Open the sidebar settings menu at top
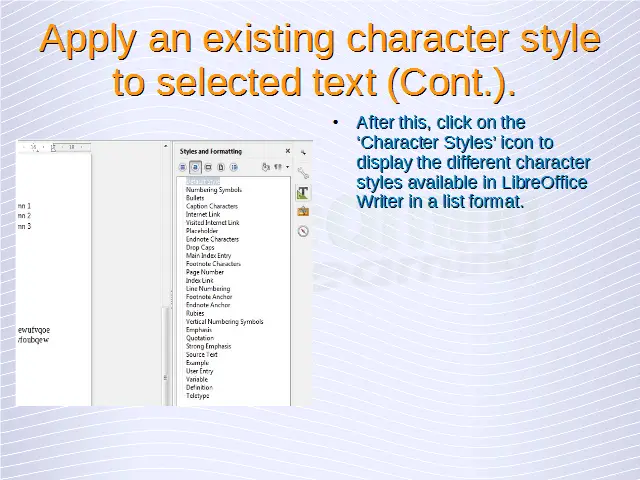This screenshot has width=640, height=480. point(303,152)
